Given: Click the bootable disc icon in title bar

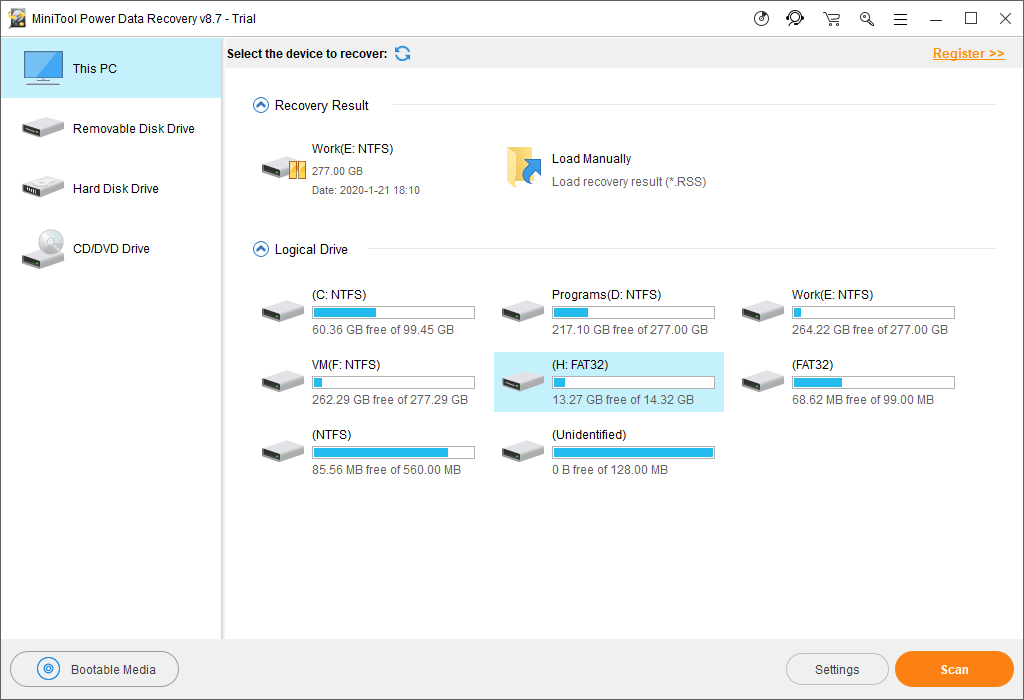Looking at the screenshot, I should pyautogui.click(x=761, y=18).
